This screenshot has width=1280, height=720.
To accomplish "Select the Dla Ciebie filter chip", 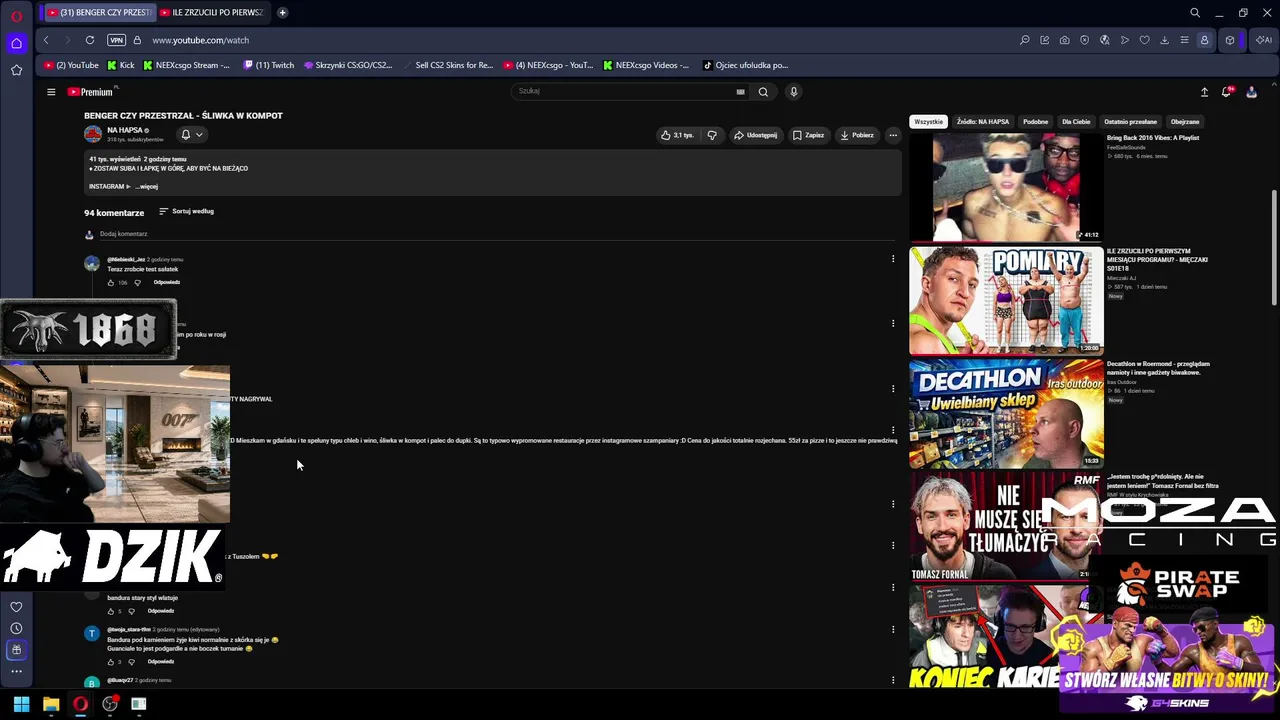I will point(1076,122).
